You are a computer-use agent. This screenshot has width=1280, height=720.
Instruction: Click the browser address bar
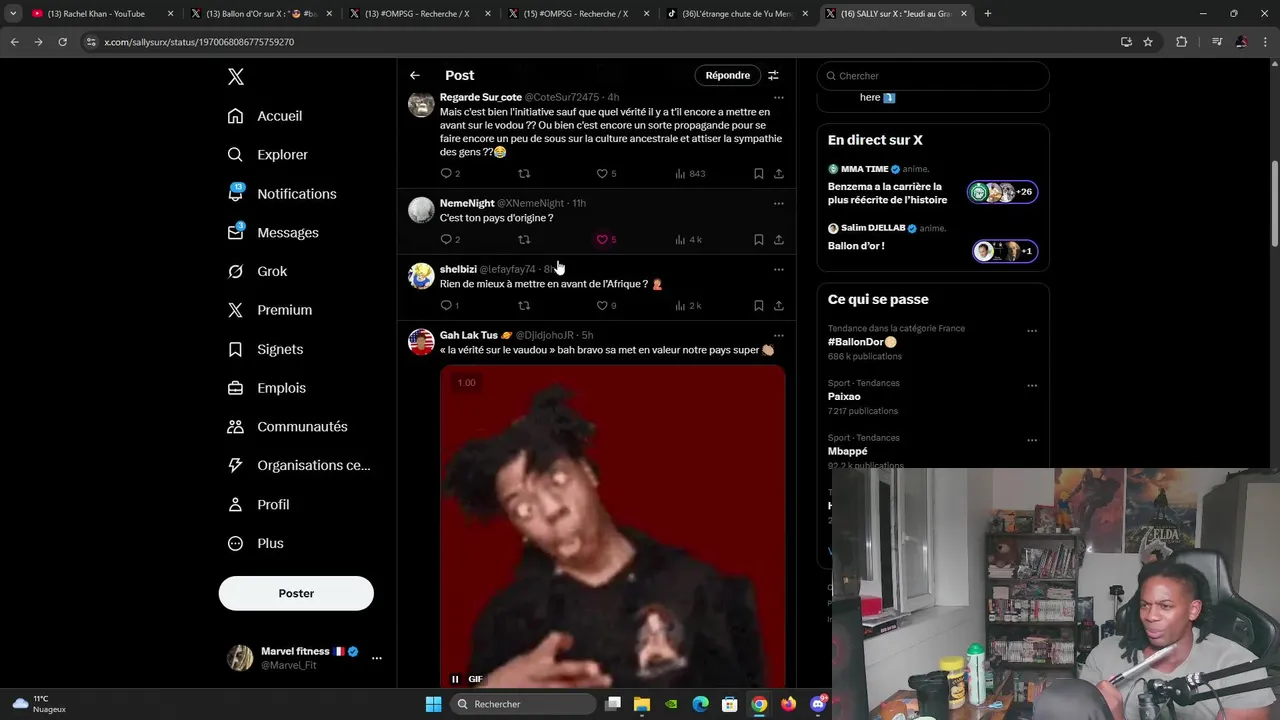600,42
